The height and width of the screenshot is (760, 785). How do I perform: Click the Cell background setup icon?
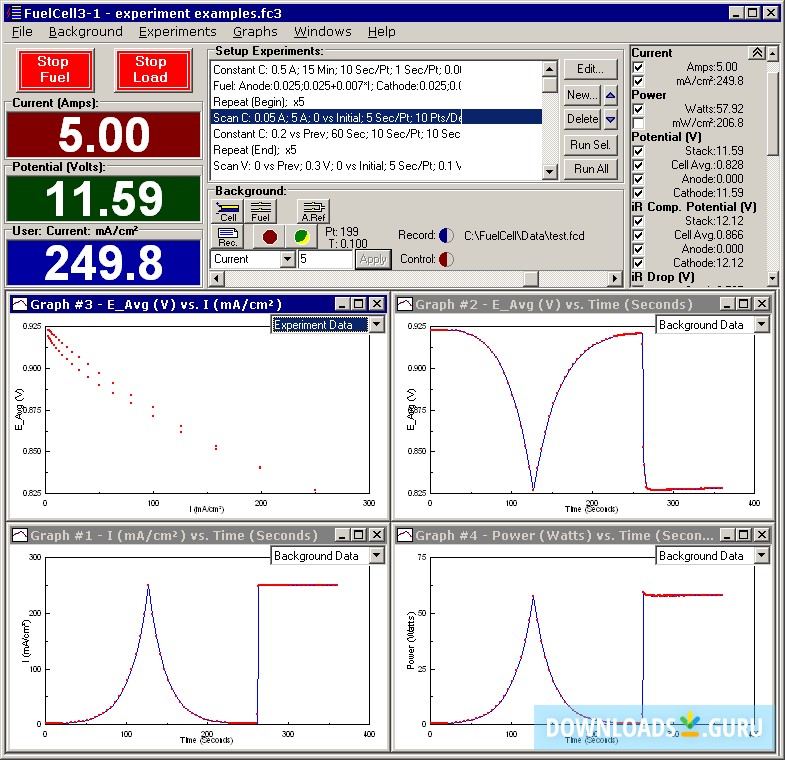point(228,211)
